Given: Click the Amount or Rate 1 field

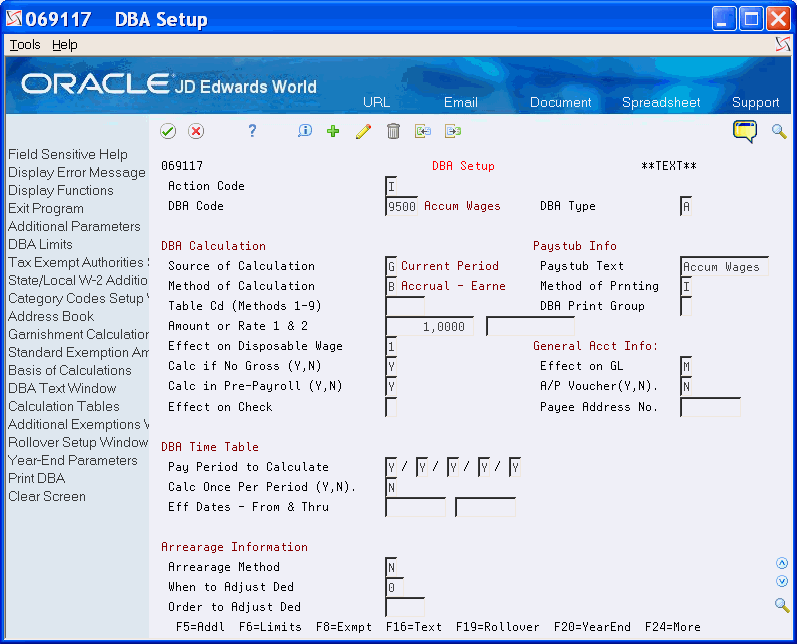Looking at the screenshot, I should (x=430, y=326).
